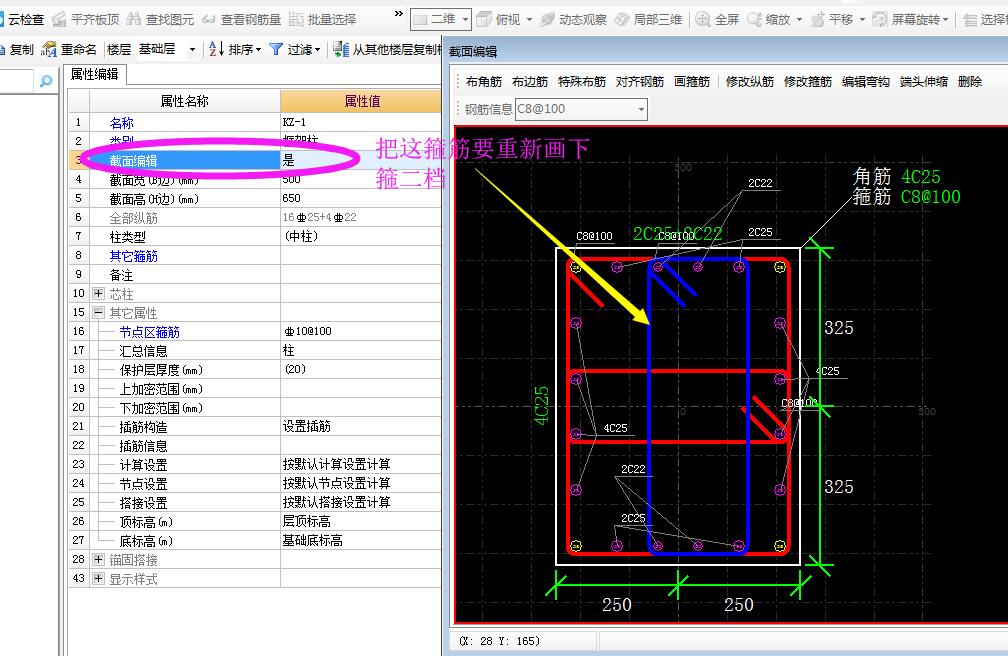Click the 平齐板顶 toolbar icon
The height and width of the screenshot is (656, 1008).
59,19
